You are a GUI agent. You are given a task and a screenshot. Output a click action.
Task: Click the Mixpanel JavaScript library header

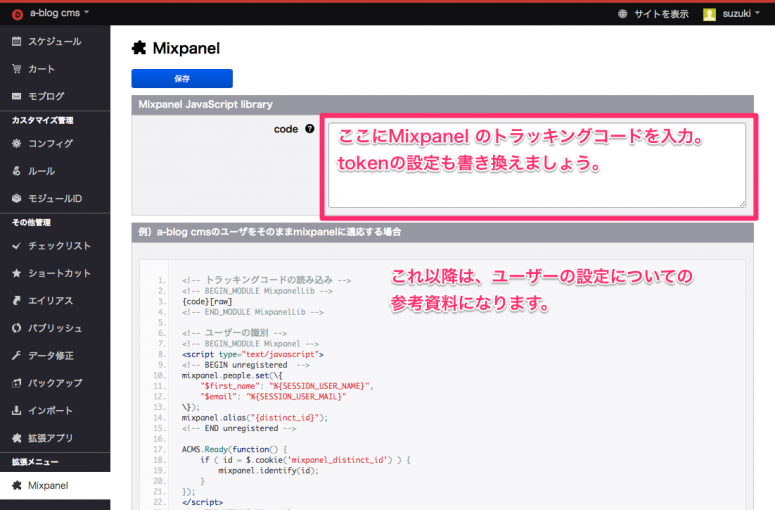click(x=442, y=105)
